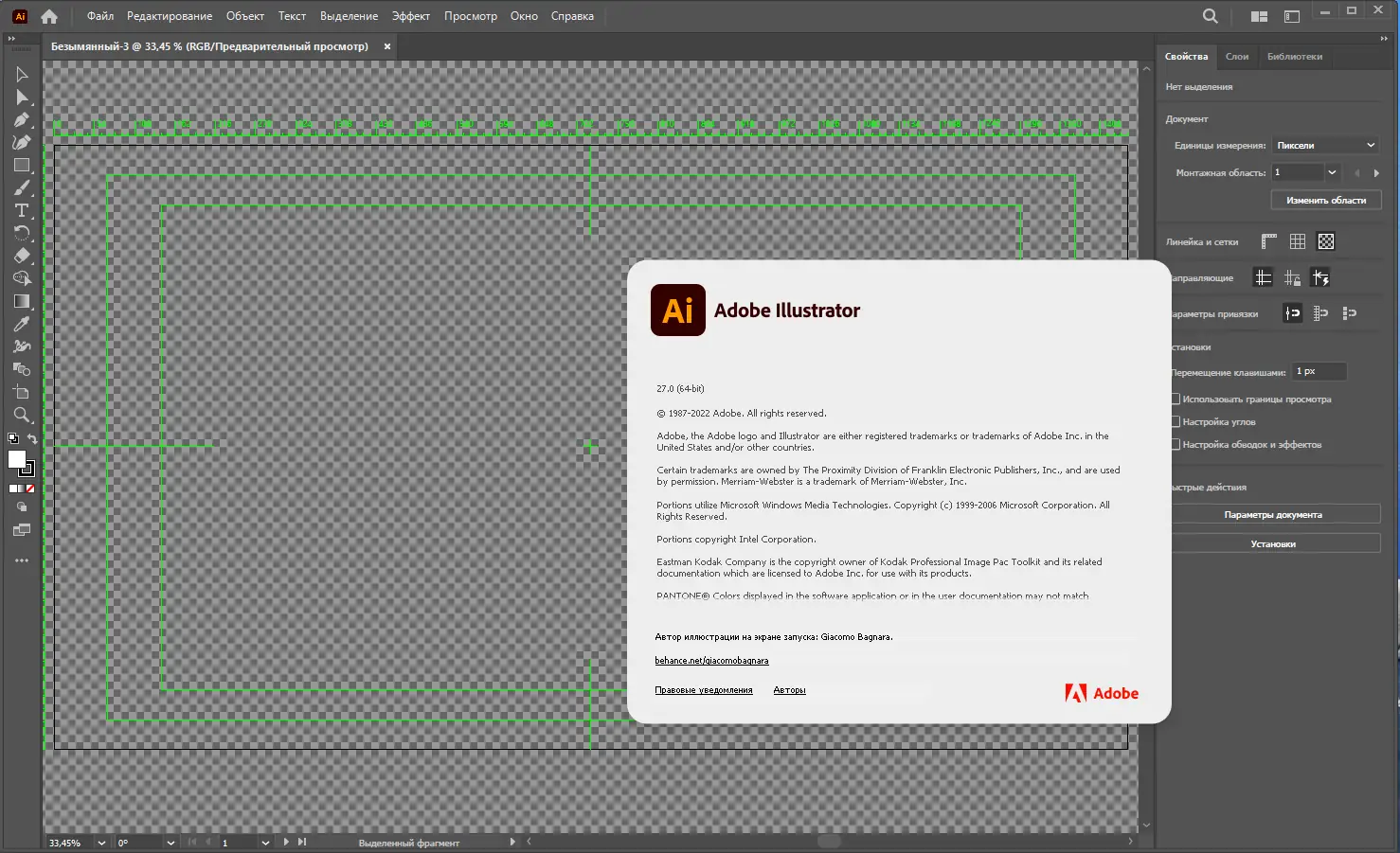Image resolution: width=1400 pixels, height=853 pixels.
Task: Open the Авторы link
Action: point(789,690)
